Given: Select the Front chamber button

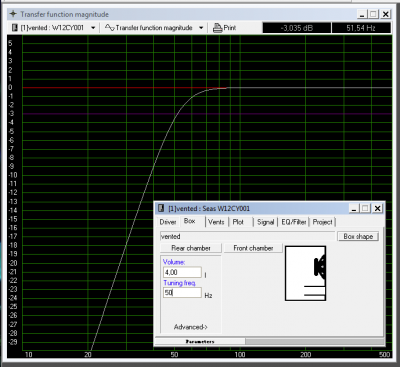Looking at the screenshot, I should tap(253, 248).
